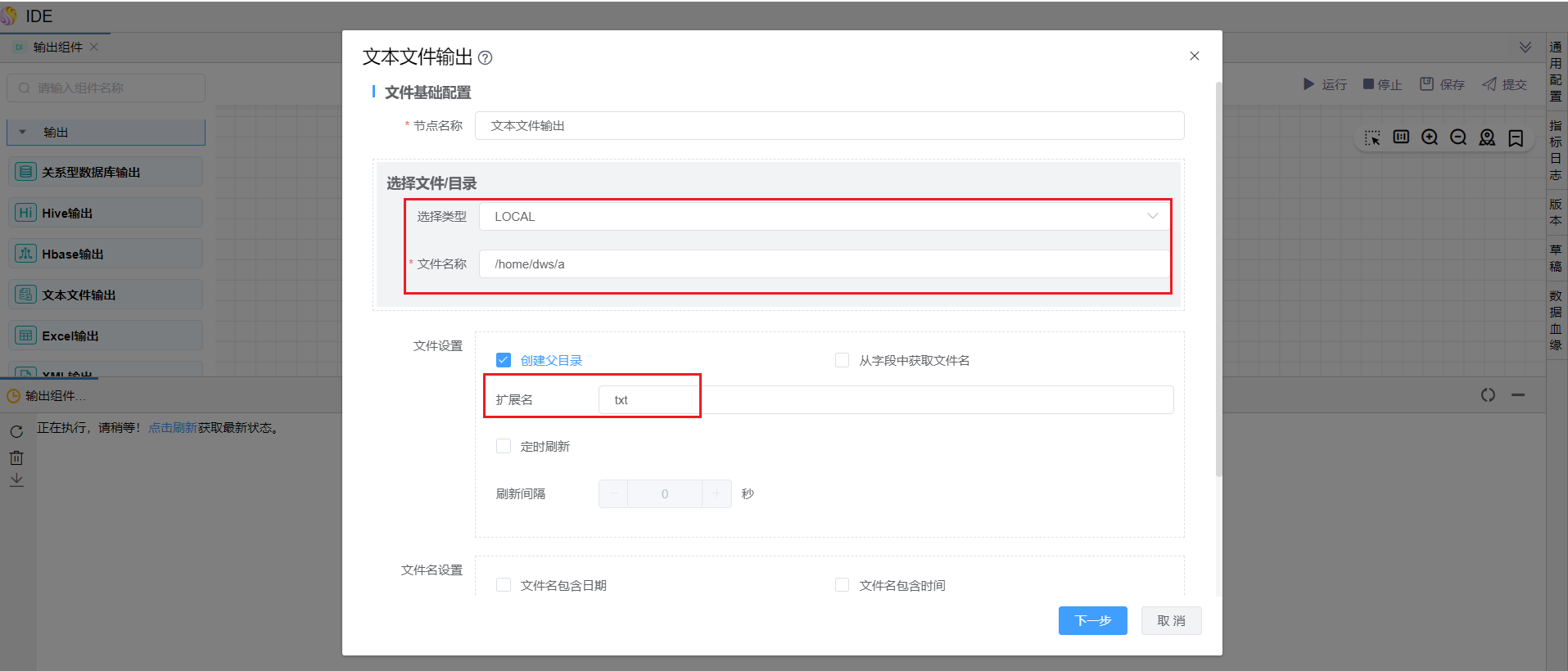The height and width of the screenshot is (671, 1568).
Task: Open the 选择类型 LOCAL dropdown
Action: 824,217
